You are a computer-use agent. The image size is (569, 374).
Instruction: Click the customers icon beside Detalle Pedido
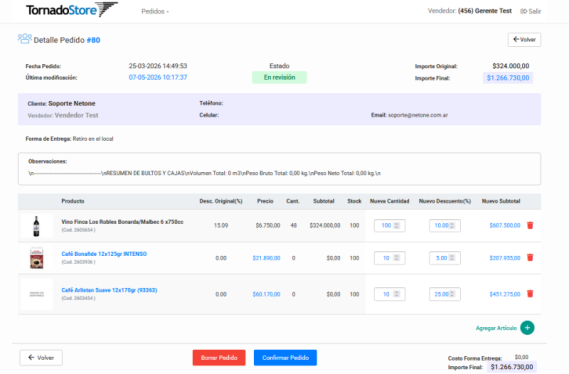point(25,39)
